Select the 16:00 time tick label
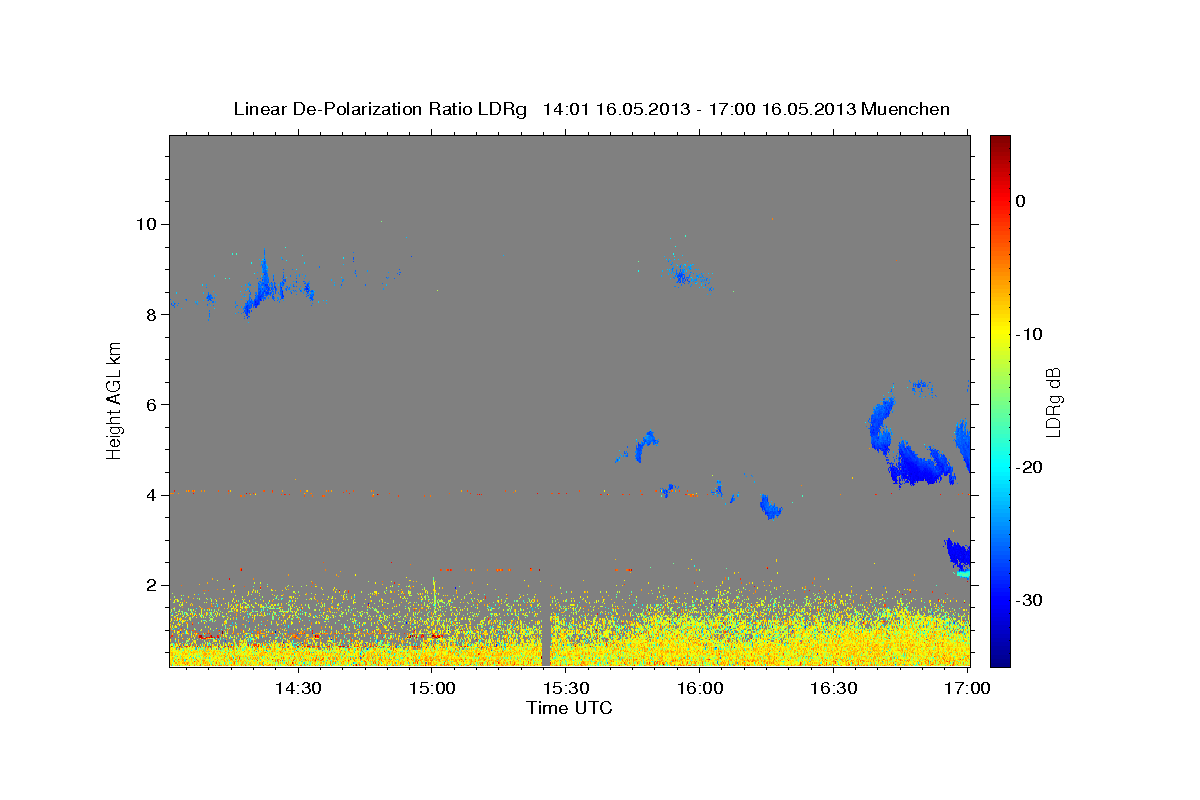The height and width of the screenshot is (800, 1200). coord(699,688)
